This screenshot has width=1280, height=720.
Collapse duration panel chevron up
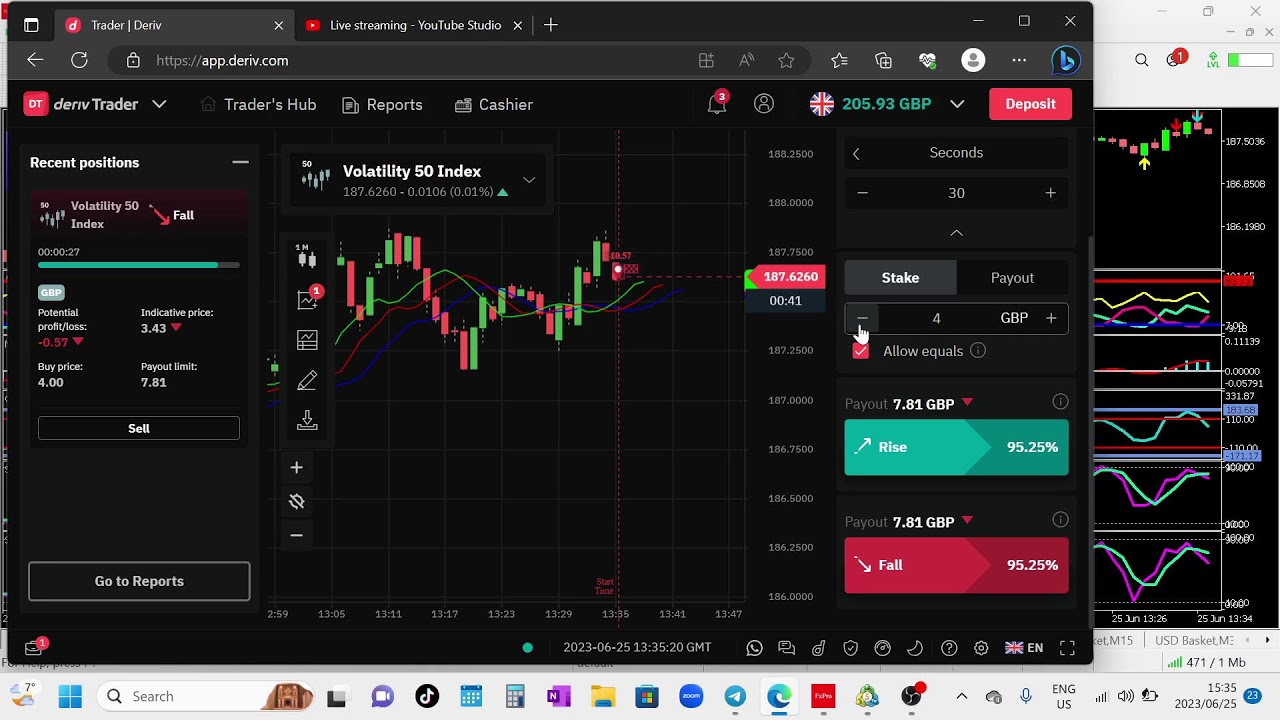pos(956,233)
